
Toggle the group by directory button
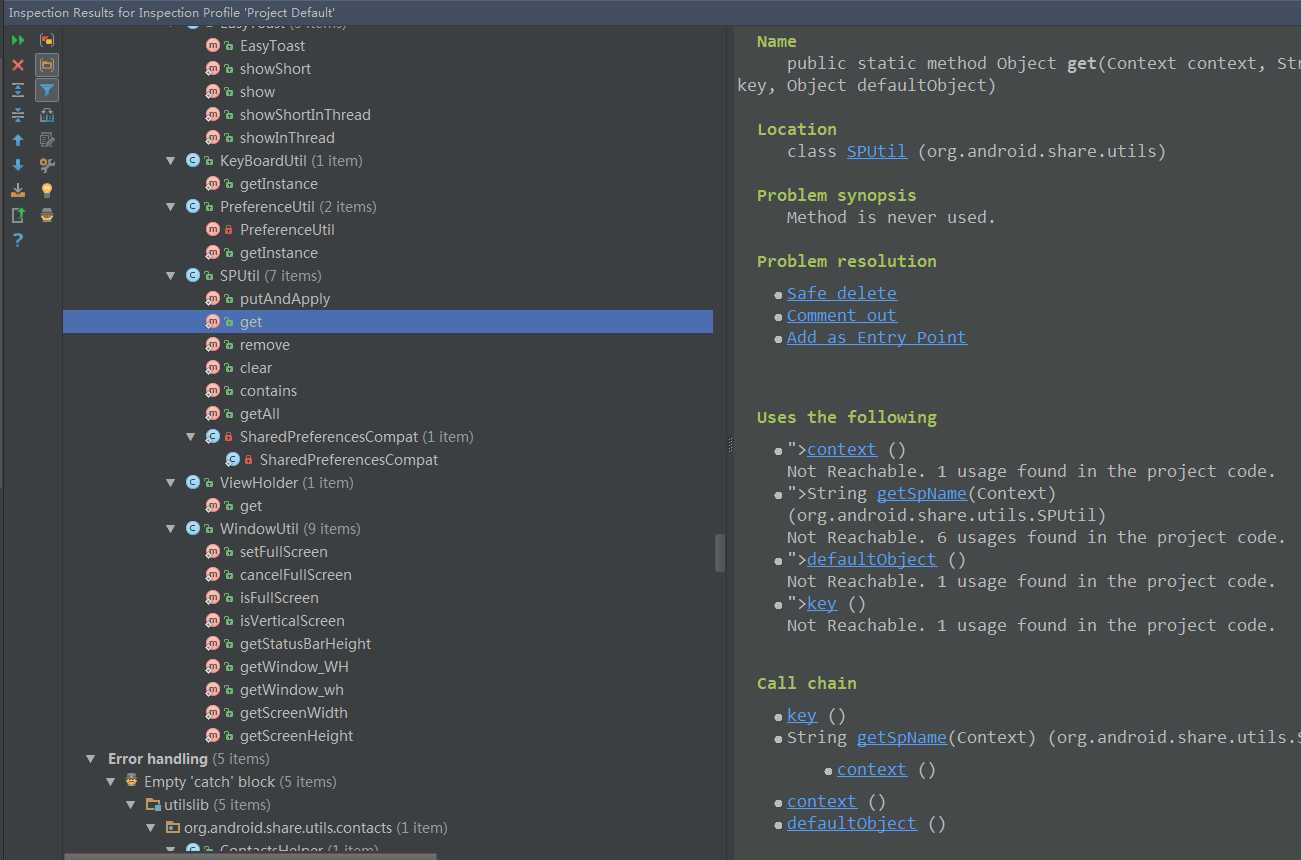coord(47,65)
